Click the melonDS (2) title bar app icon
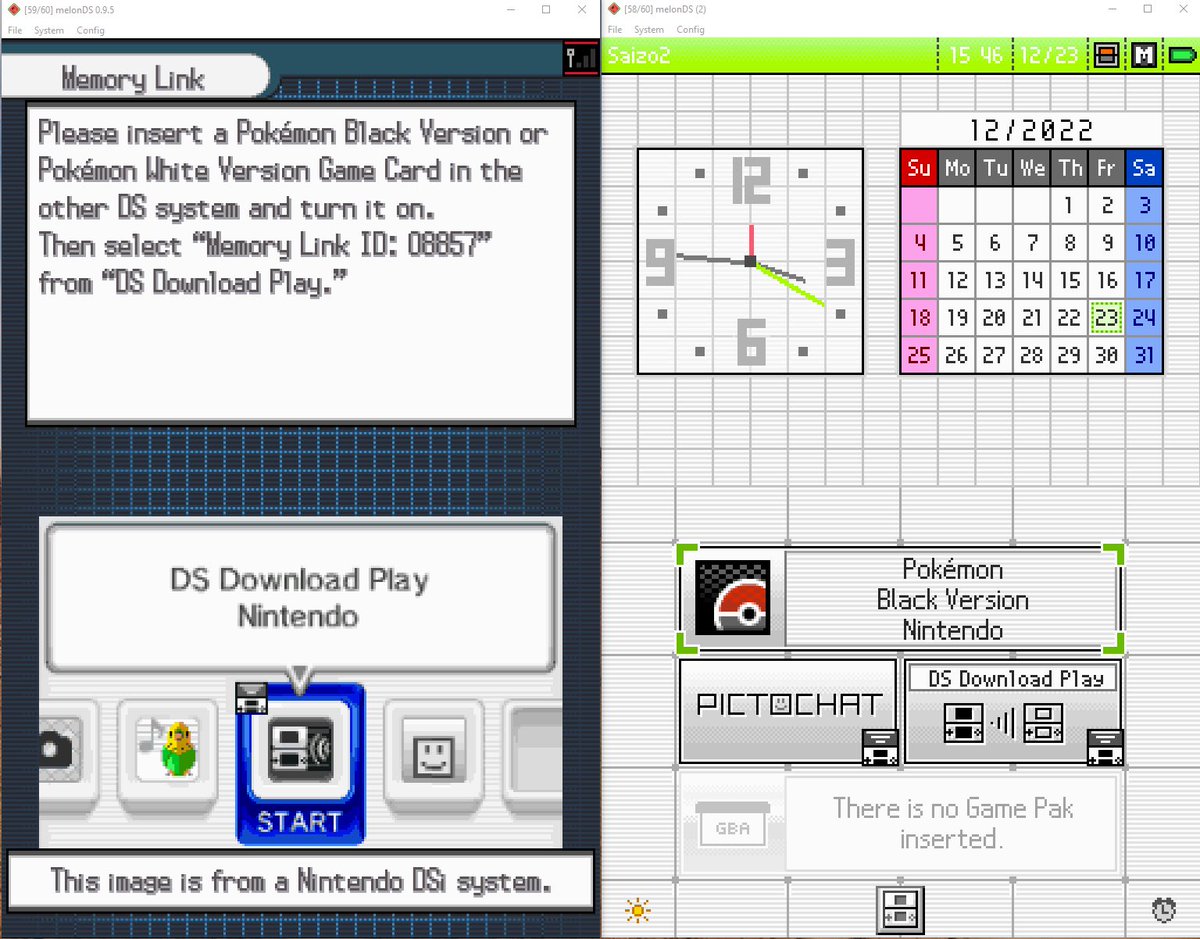The height and width of the screenshot is (939, 1200). pyautogui.click(x=614, y=10)
